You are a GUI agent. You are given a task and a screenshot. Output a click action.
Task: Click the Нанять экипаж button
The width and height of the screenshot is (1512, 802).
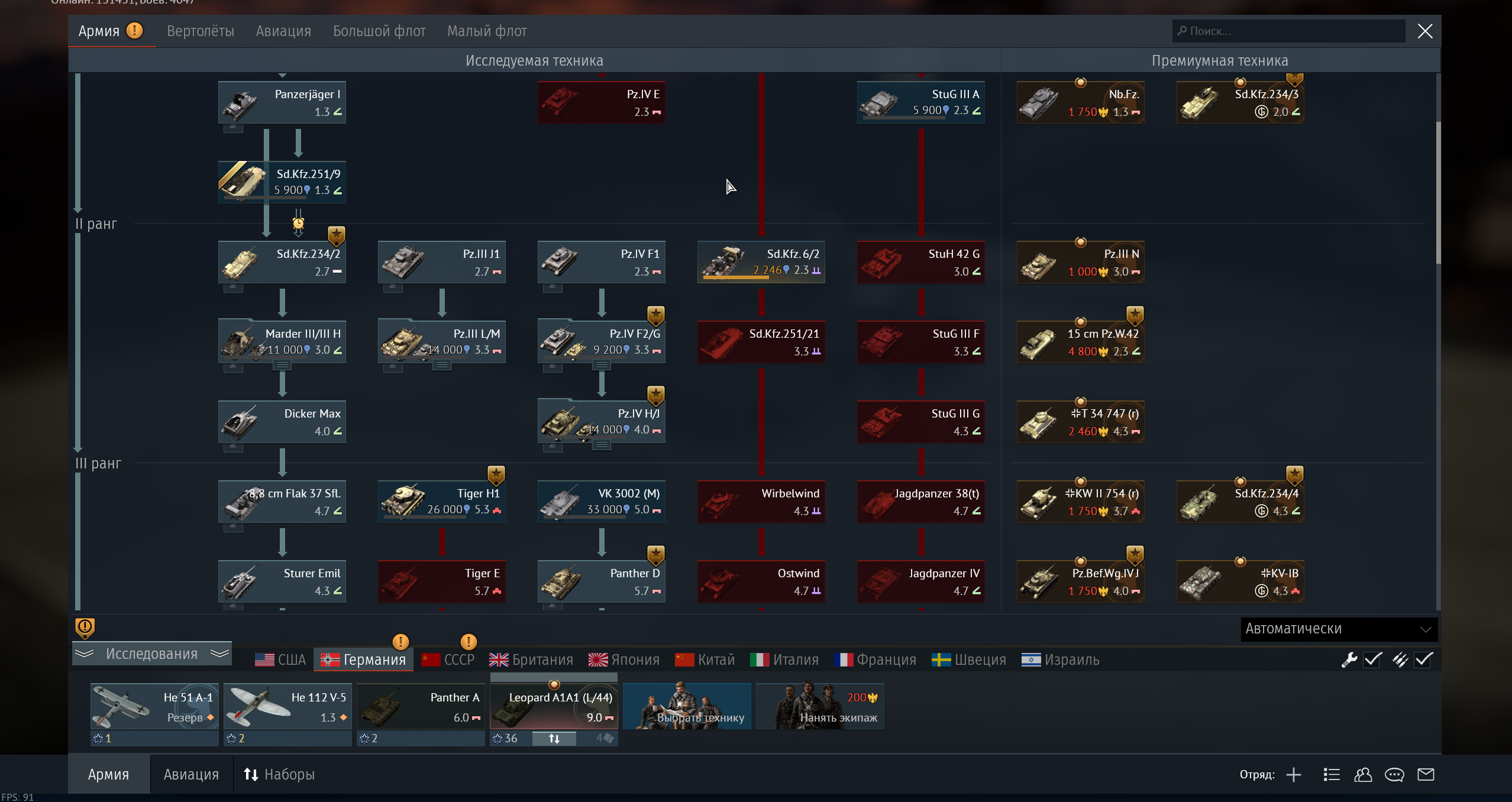coord(820,707)
